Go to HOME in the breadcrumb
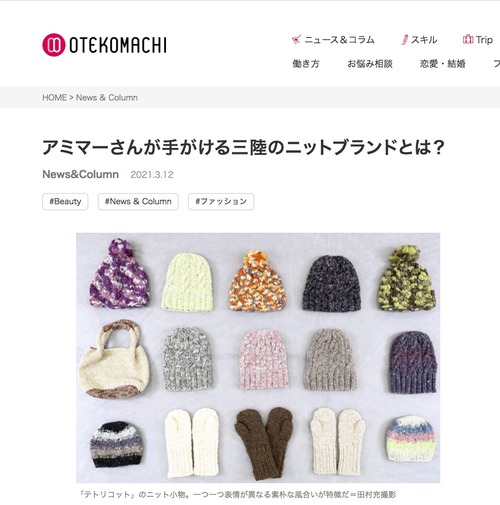This screenshot has height=505, width=500. coord(54,97)
